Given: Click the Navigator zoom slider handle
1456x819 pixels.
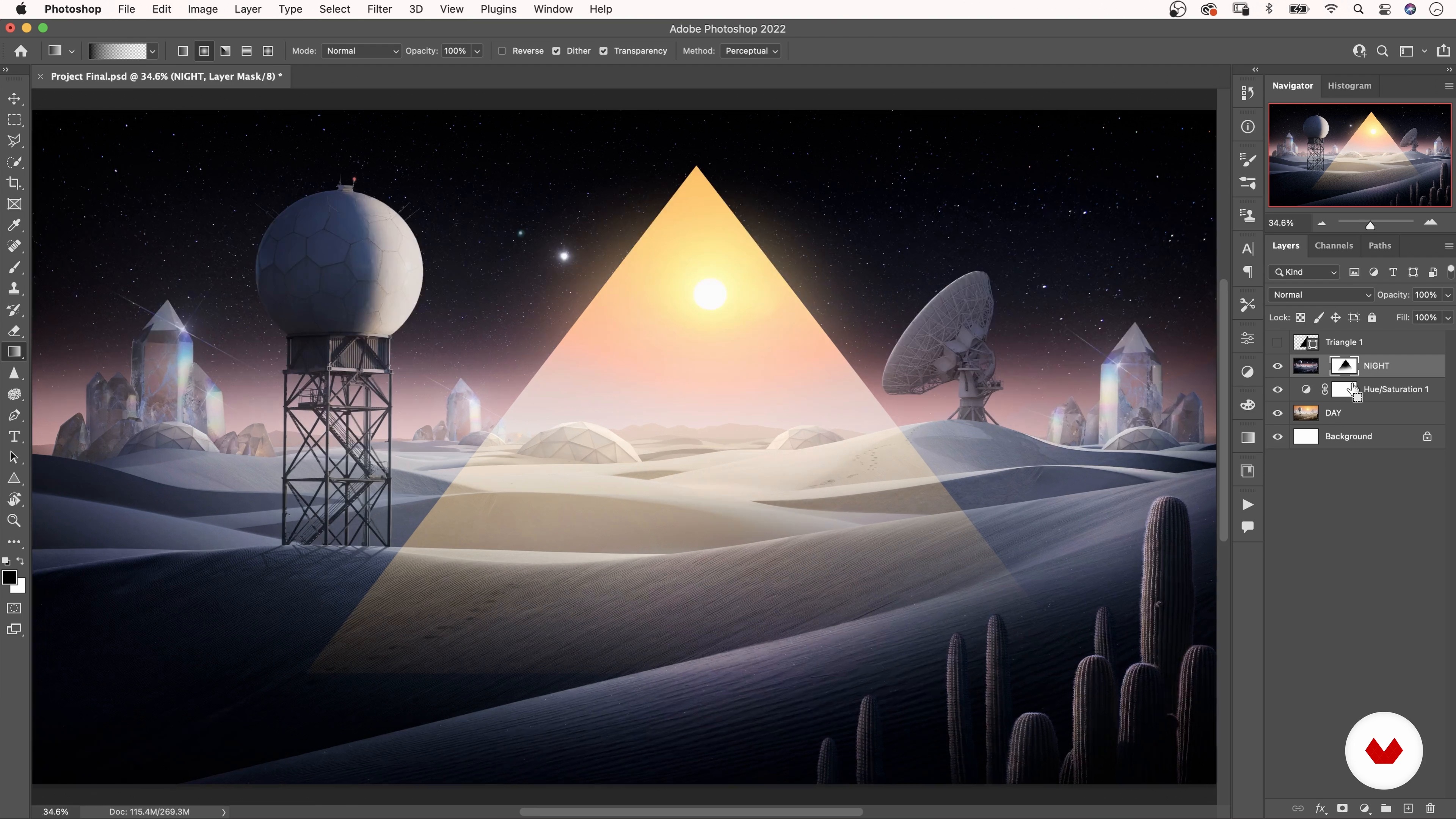Looking at the screenshot, I should click(1370, 226).
